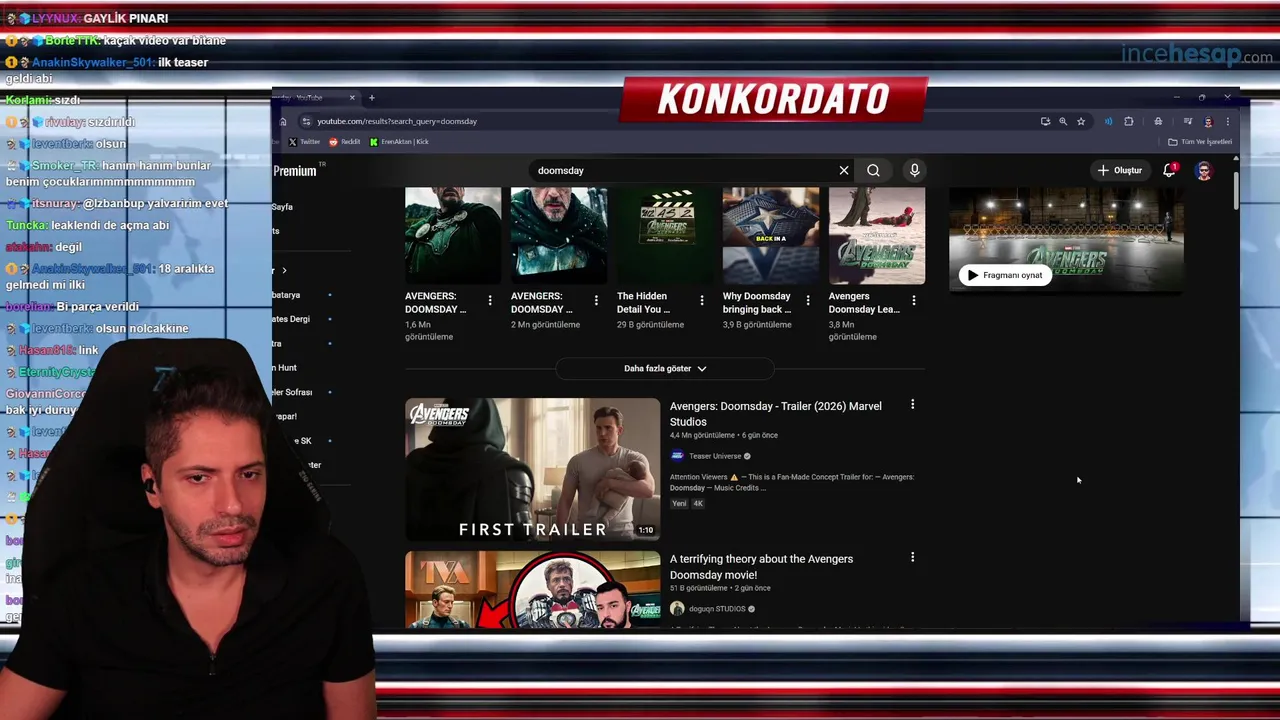The image size is (1280, 720).
Task: Start voice search with the microphone icon
Action: click(914, 170)
